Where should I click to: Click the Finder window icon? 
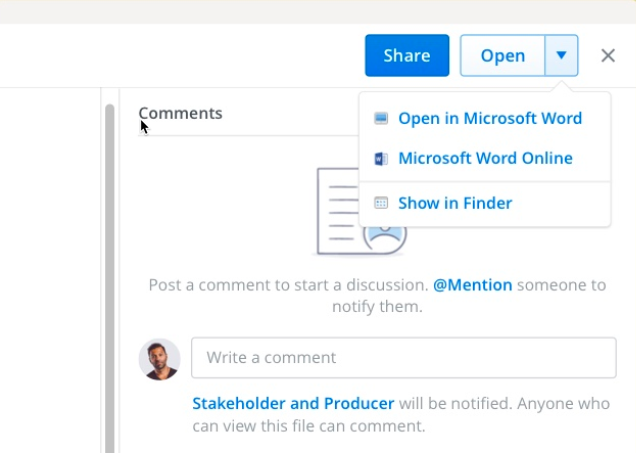[381, 203]
